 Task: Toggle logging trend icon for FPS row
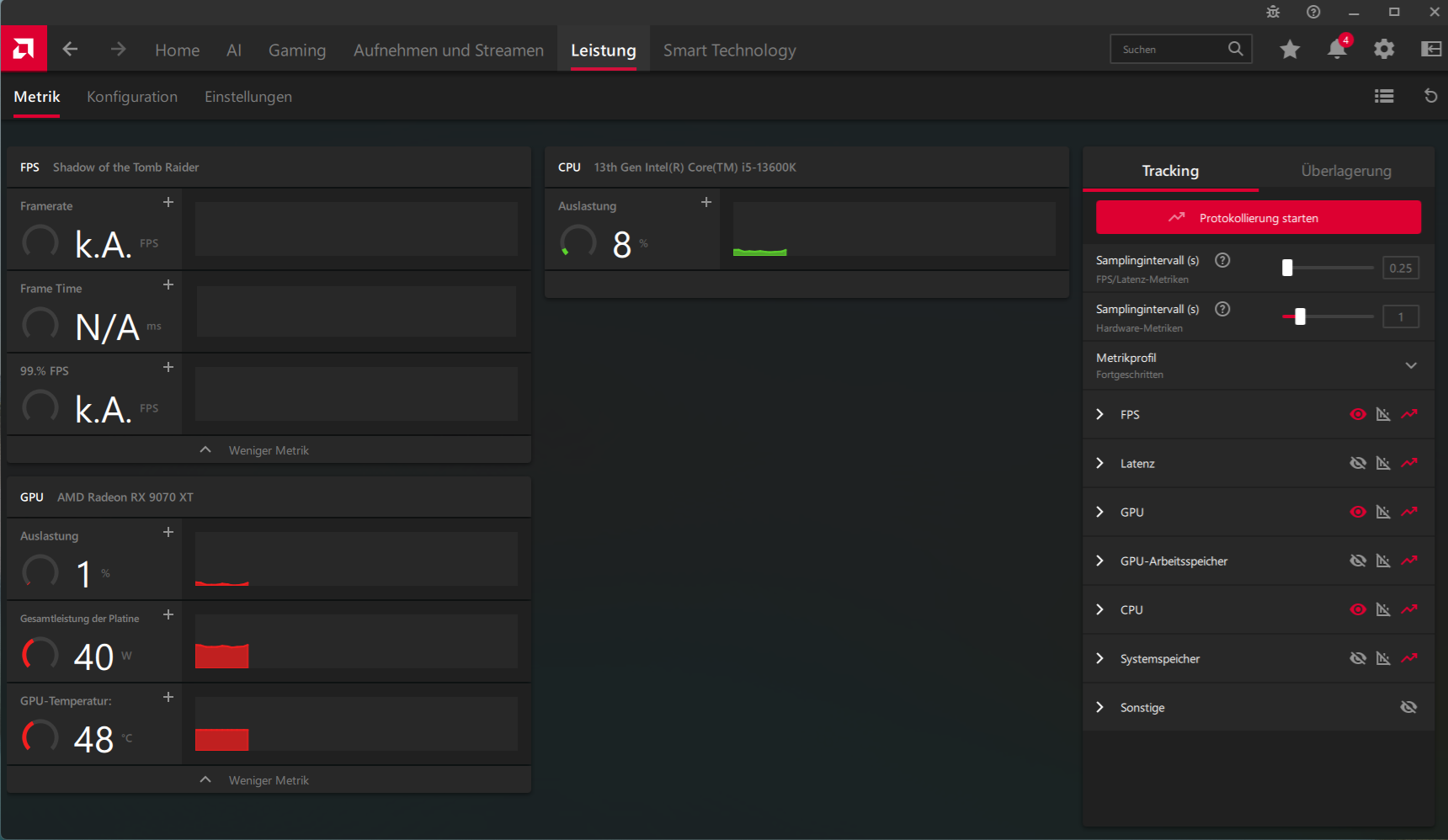(1409, 414)
